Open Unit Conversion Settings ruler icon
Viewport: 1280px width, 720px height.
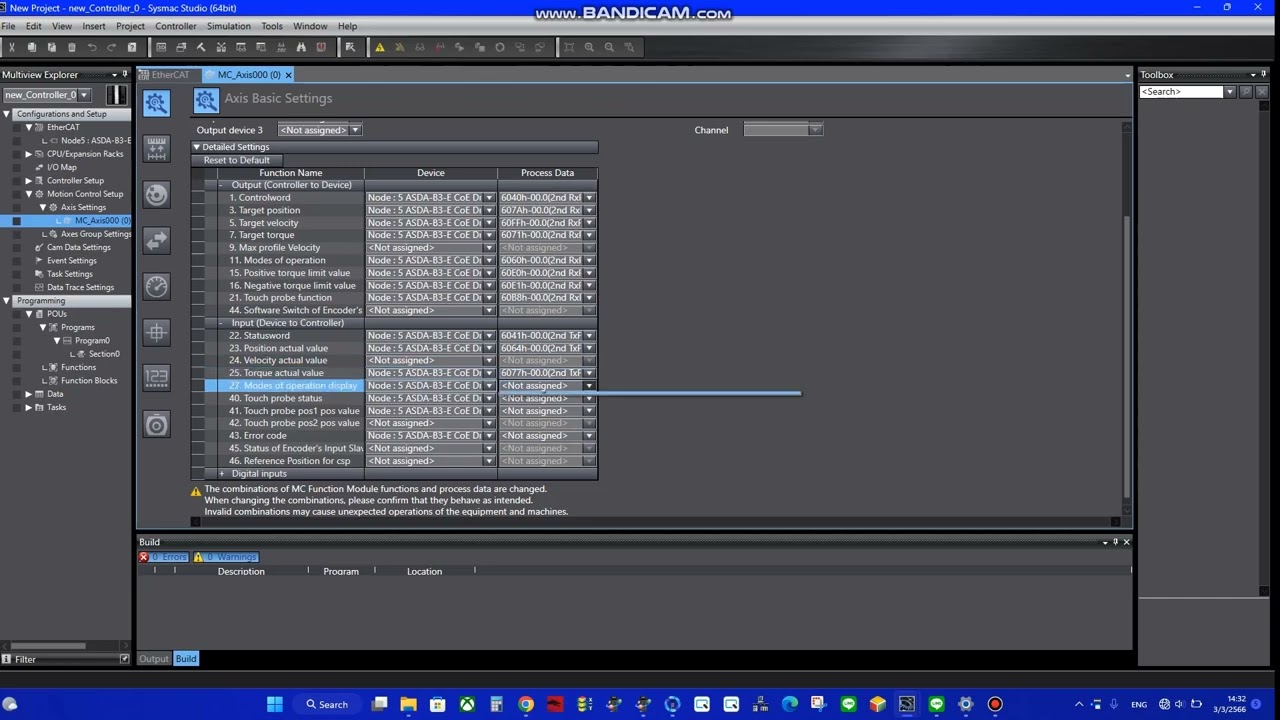156,148
